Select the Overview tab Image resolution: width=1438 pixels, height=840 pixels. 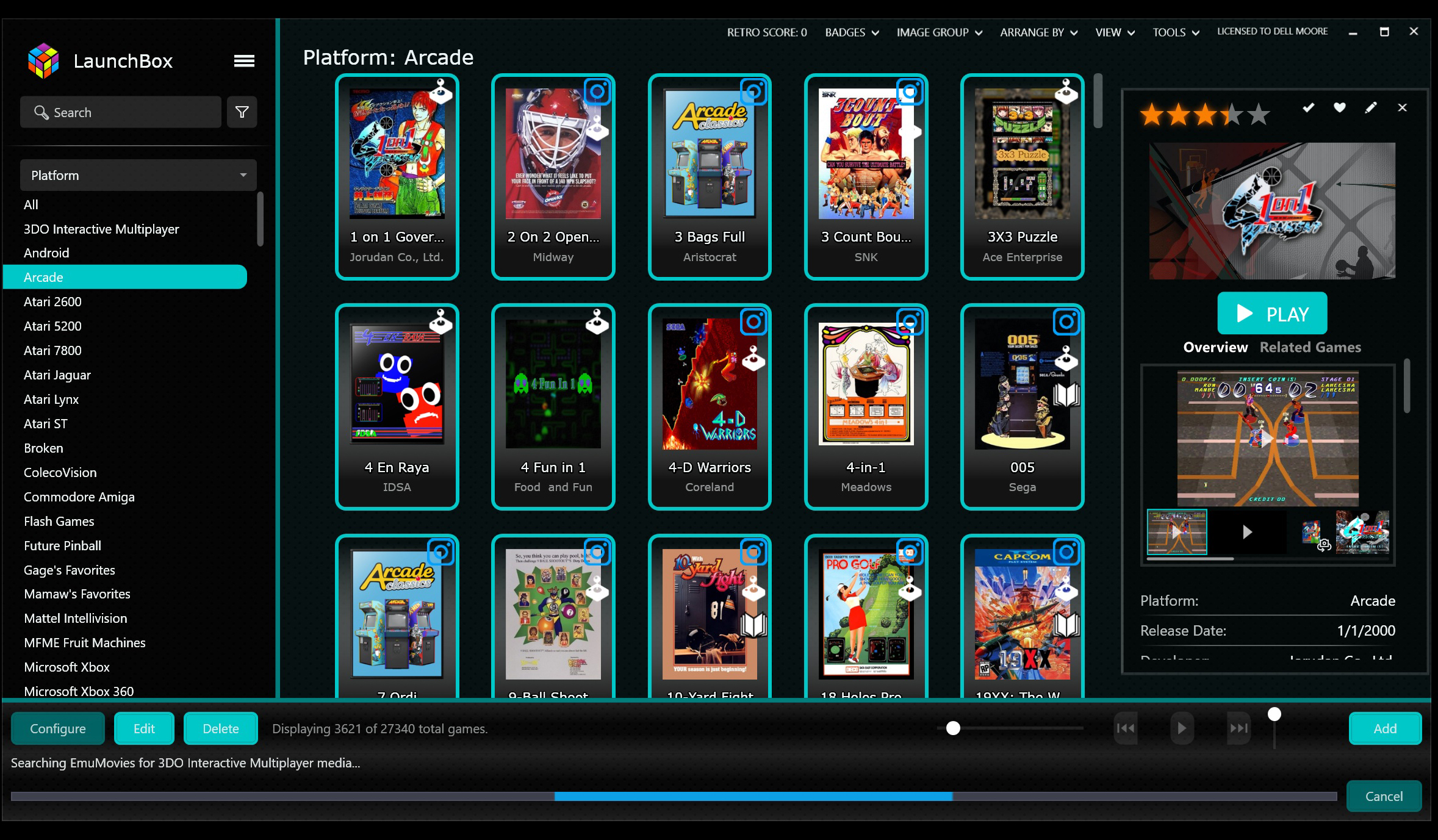tap(1215, 347)
